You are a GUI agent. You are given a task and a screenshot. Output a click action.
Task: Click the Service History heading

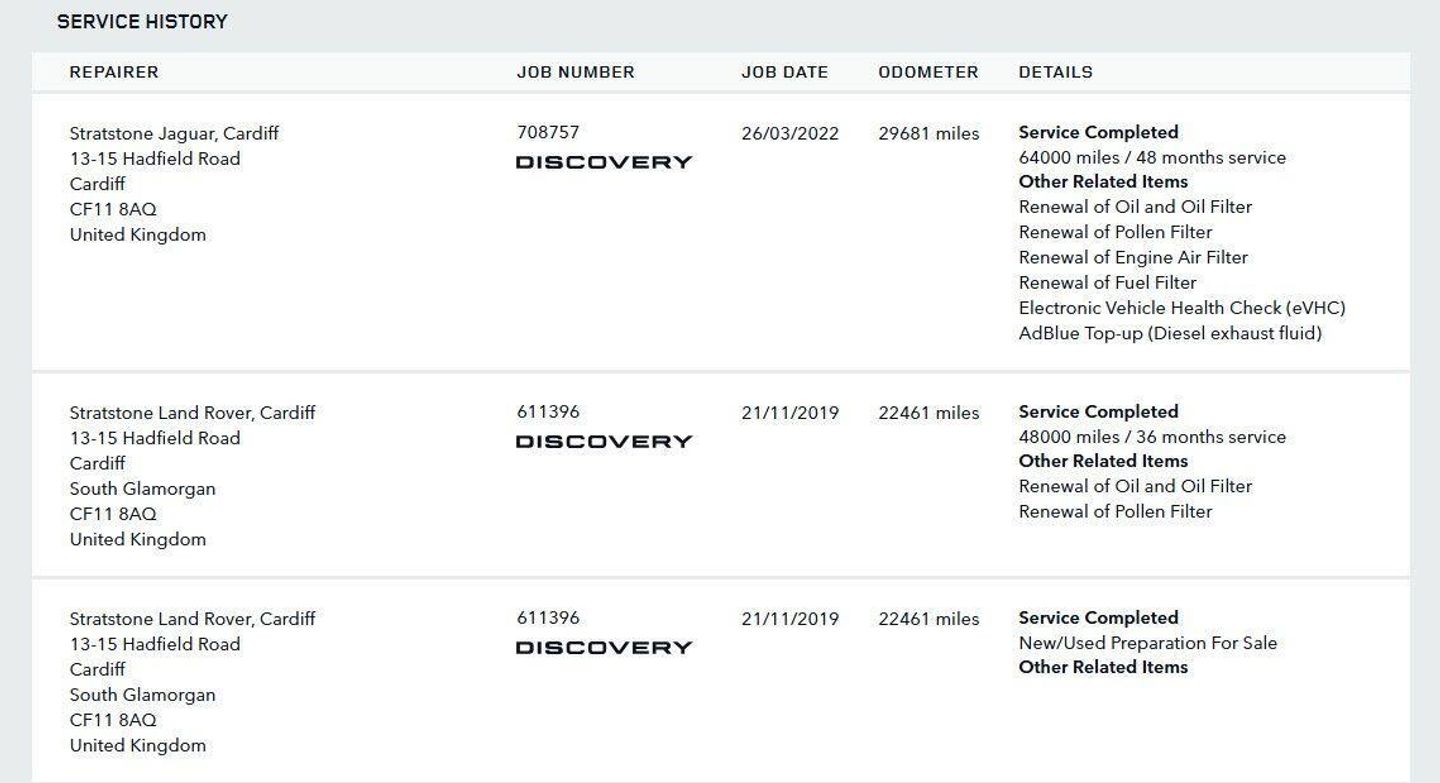(142, 21)
